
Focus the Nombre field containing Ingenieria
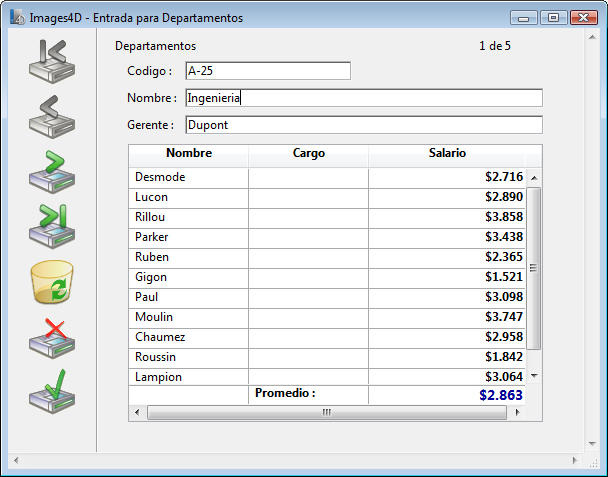coord(363,98)
